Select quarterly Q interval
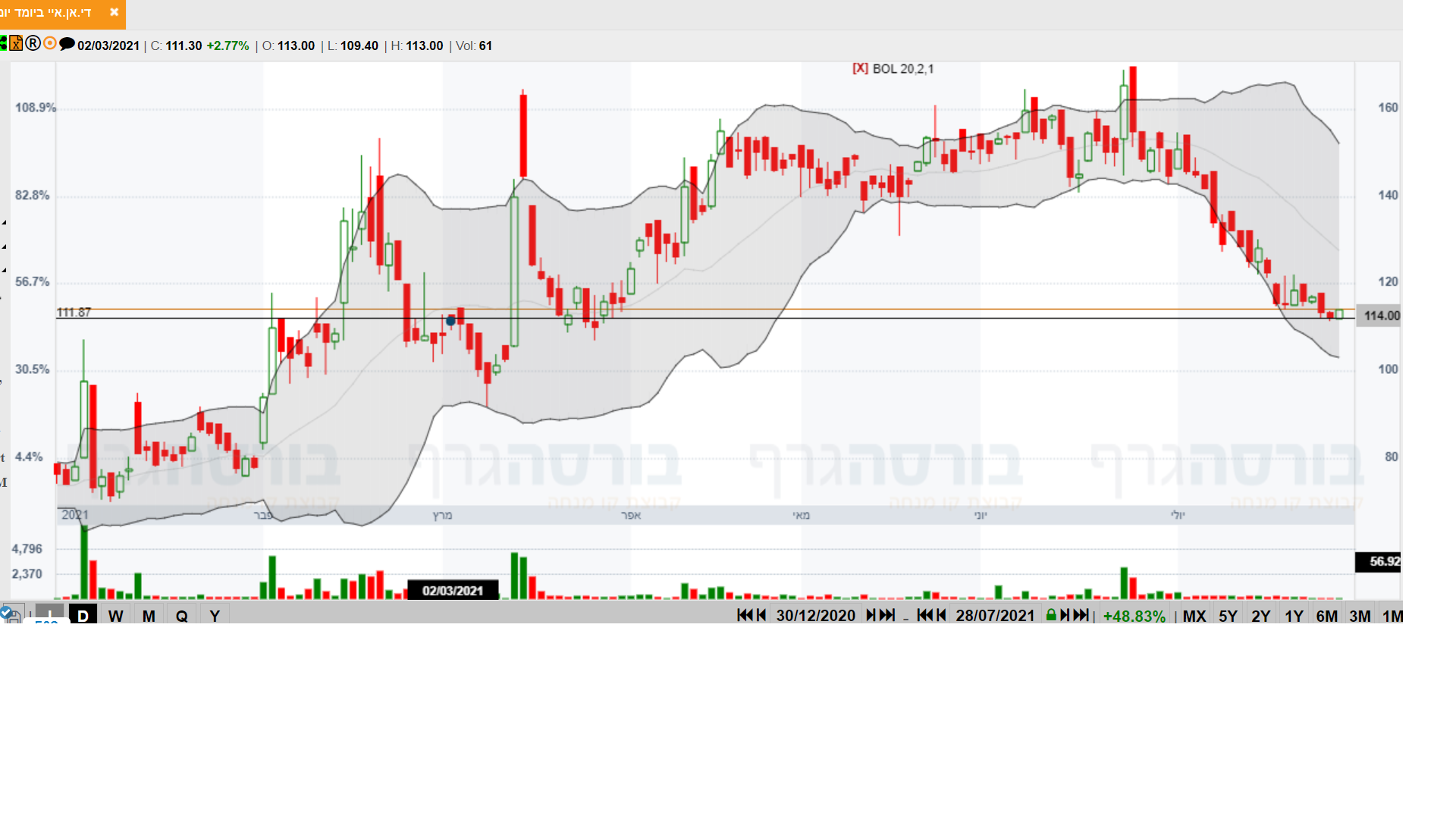This screenshot has height=819, width=1456. 182,616
